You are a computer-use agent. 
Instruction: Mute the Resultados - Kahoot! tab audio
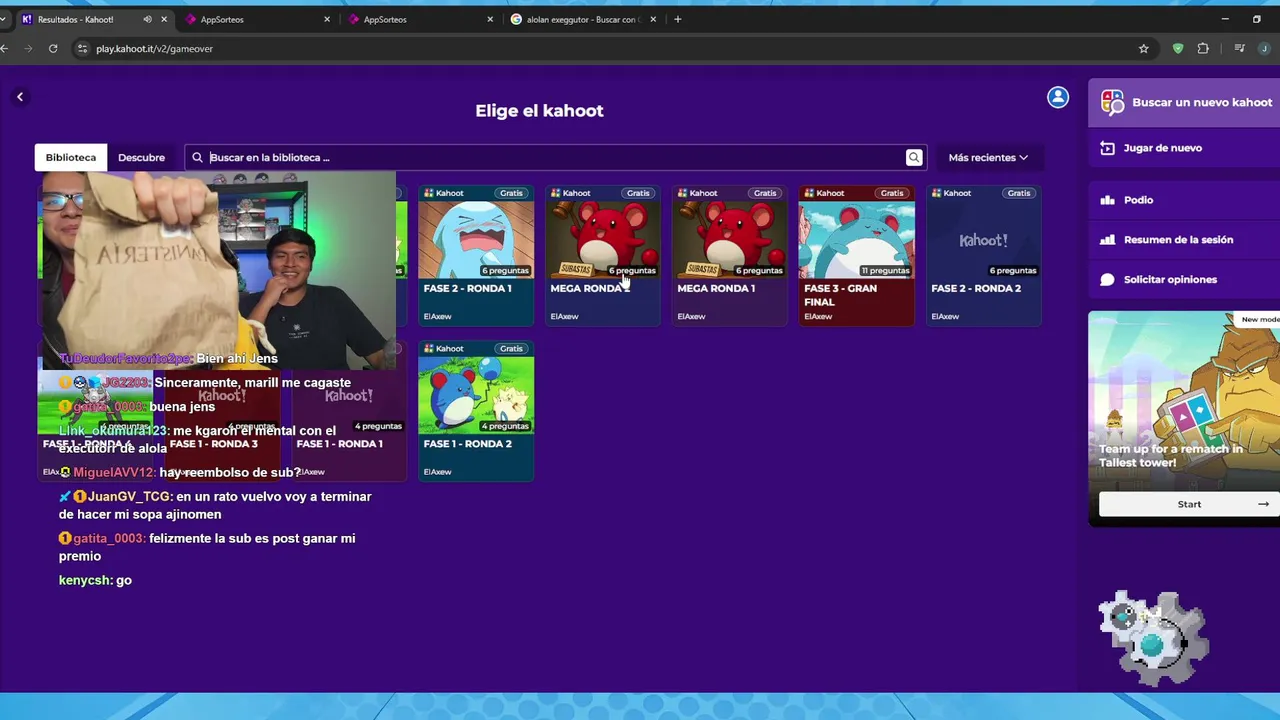click(x=147, y=19)
